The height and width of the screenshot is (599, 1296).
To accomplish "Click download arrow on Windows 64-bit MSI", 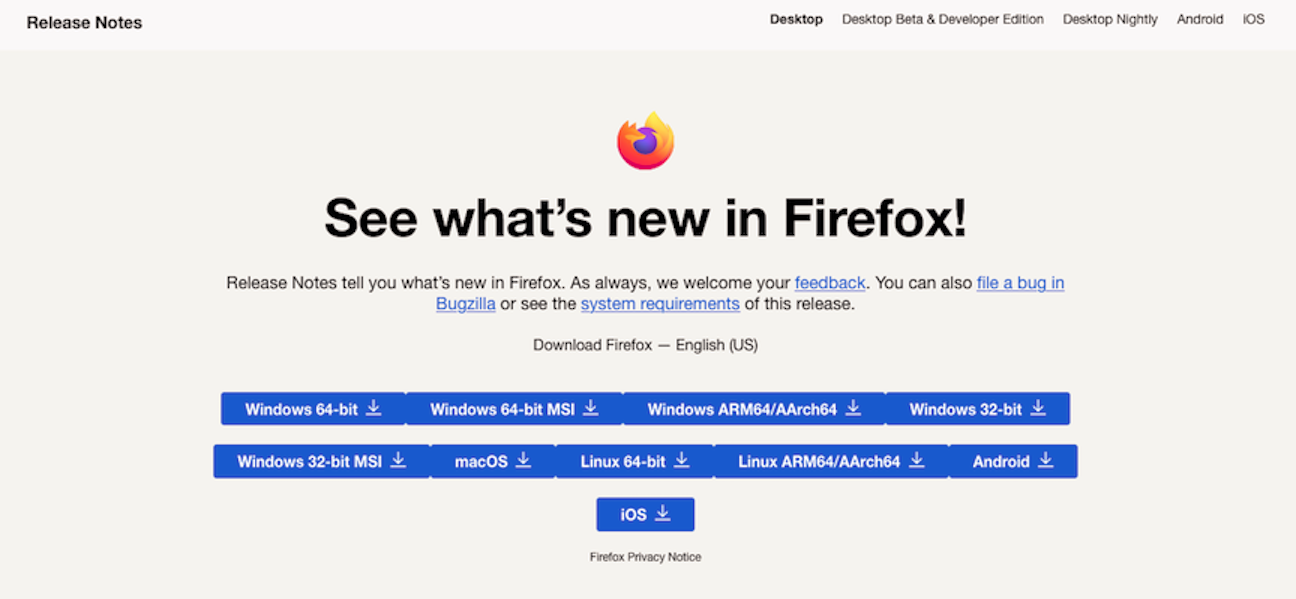I will [590, 408].
